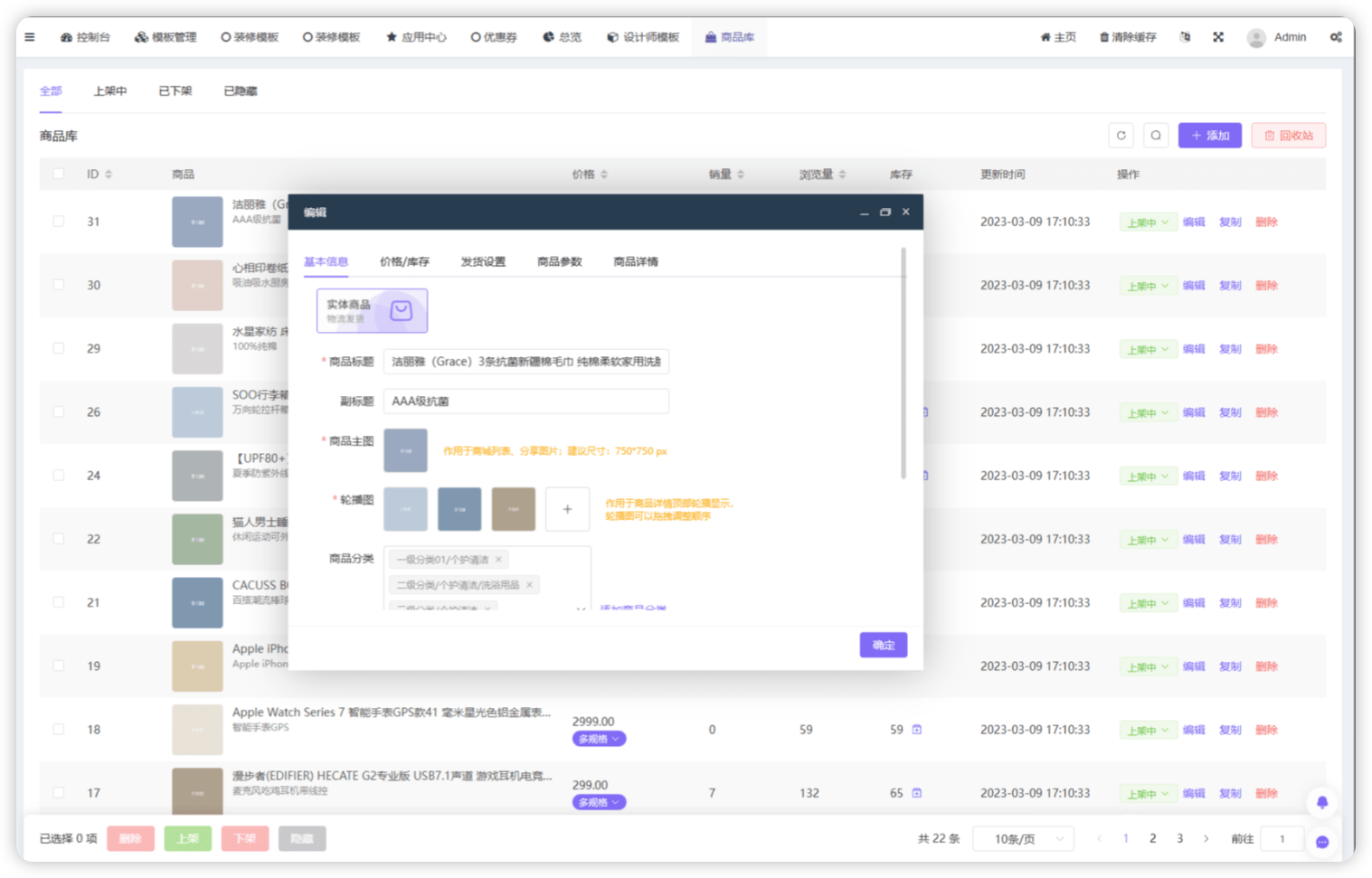This screenshot has height=878, width=1372.
Task: Tick the checkbox for product ID 30
Action: click(59, 285)
